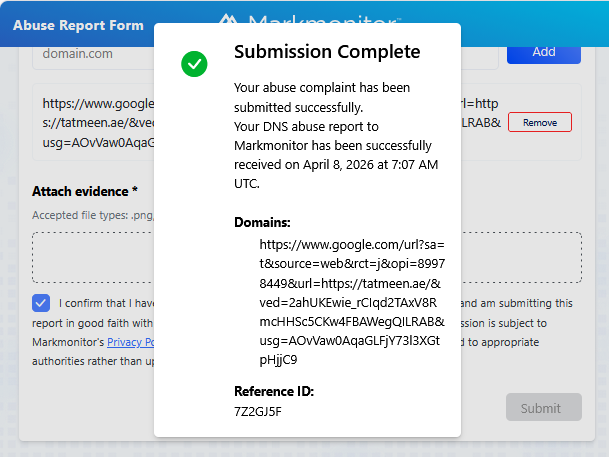609x457 pixels.
Task: Click the Reference ID label
Action: [274, 391]
